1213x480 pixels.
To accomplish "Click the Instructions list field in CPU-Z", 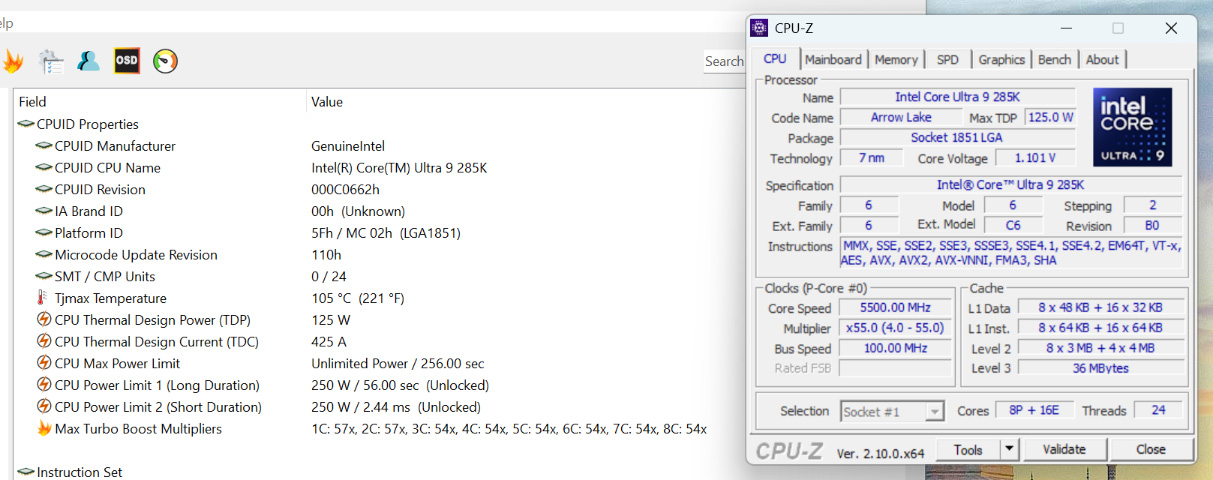I will coord(1012,253).
